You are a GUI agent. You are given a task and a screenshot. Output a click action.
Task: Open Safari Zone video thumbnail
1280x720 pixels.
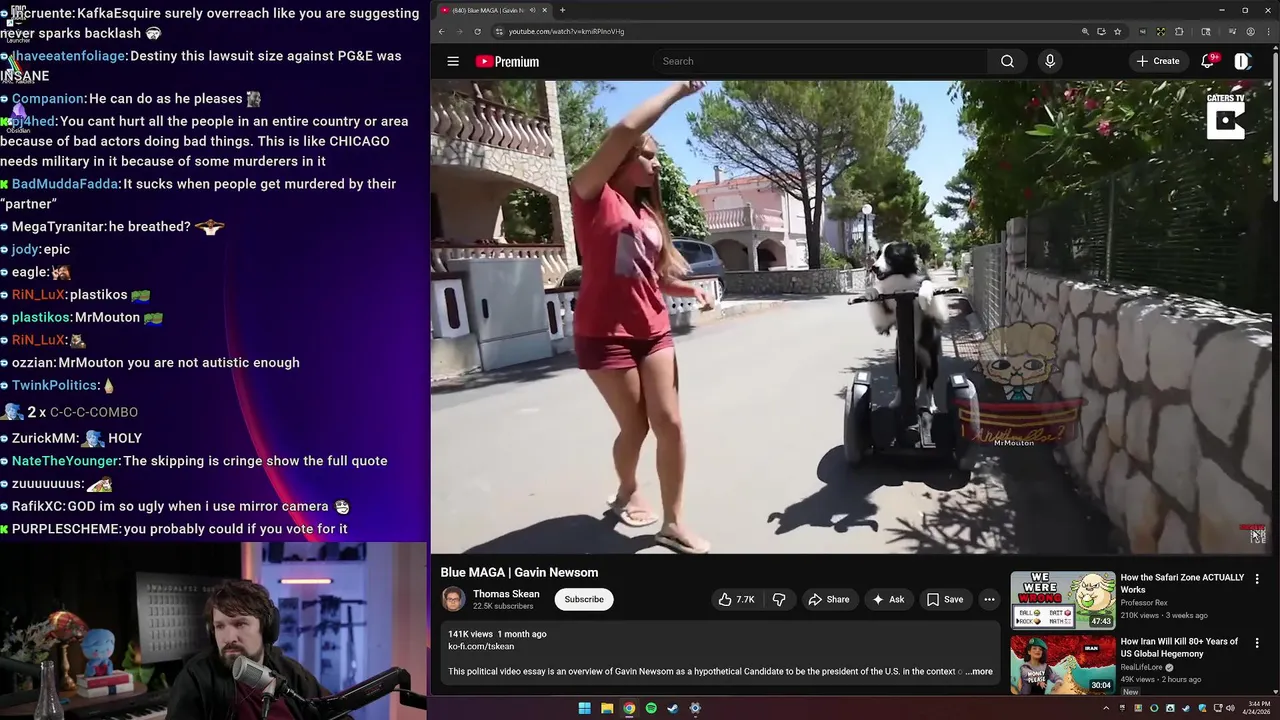tap(1062, 600)
